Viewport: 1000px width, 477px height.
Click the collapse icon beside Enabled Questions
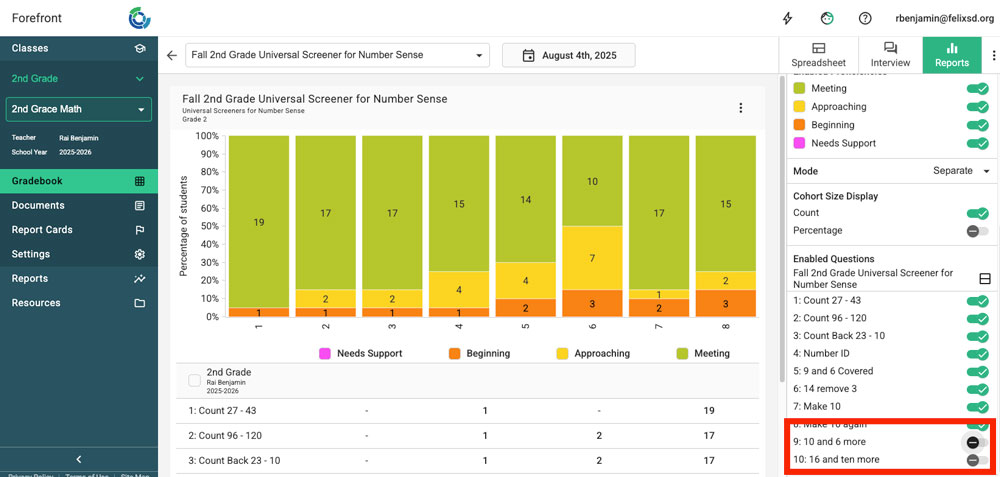coord(984,278)
